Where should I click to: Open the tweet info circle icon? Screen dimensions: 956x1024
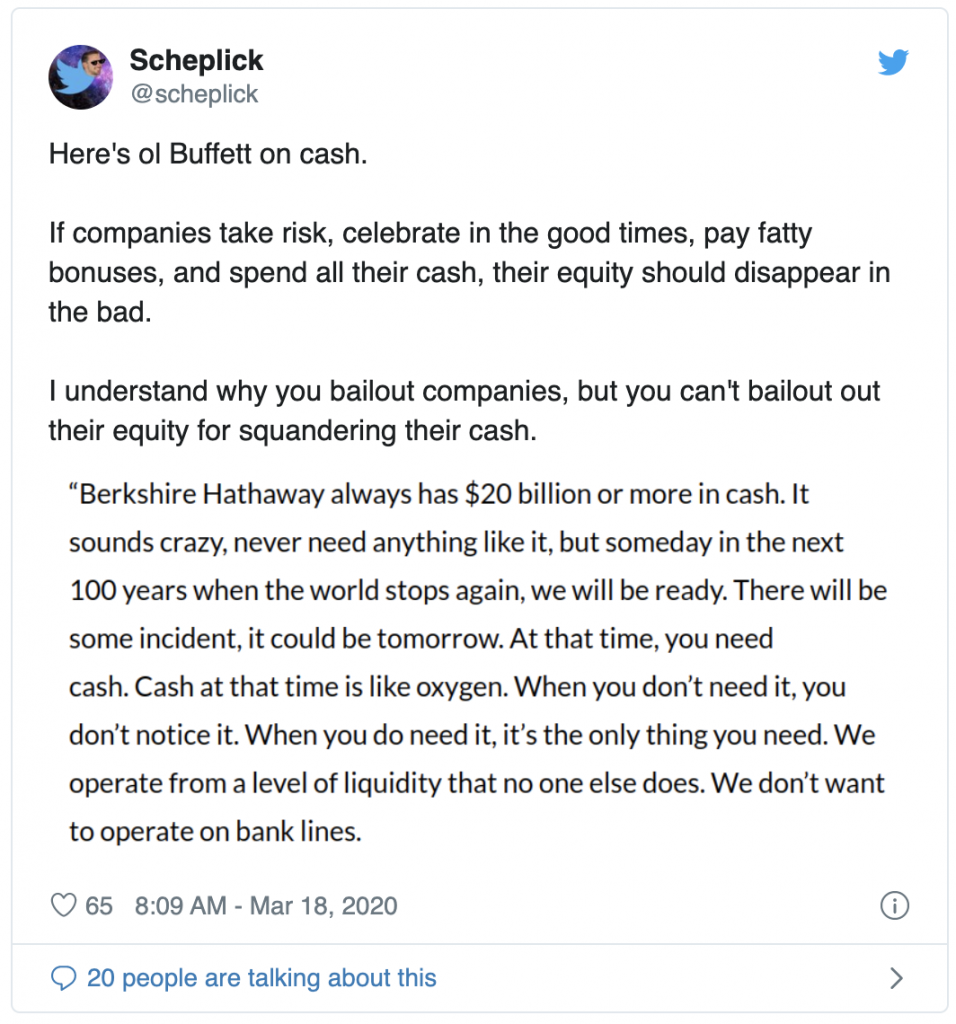coord(893,906)
